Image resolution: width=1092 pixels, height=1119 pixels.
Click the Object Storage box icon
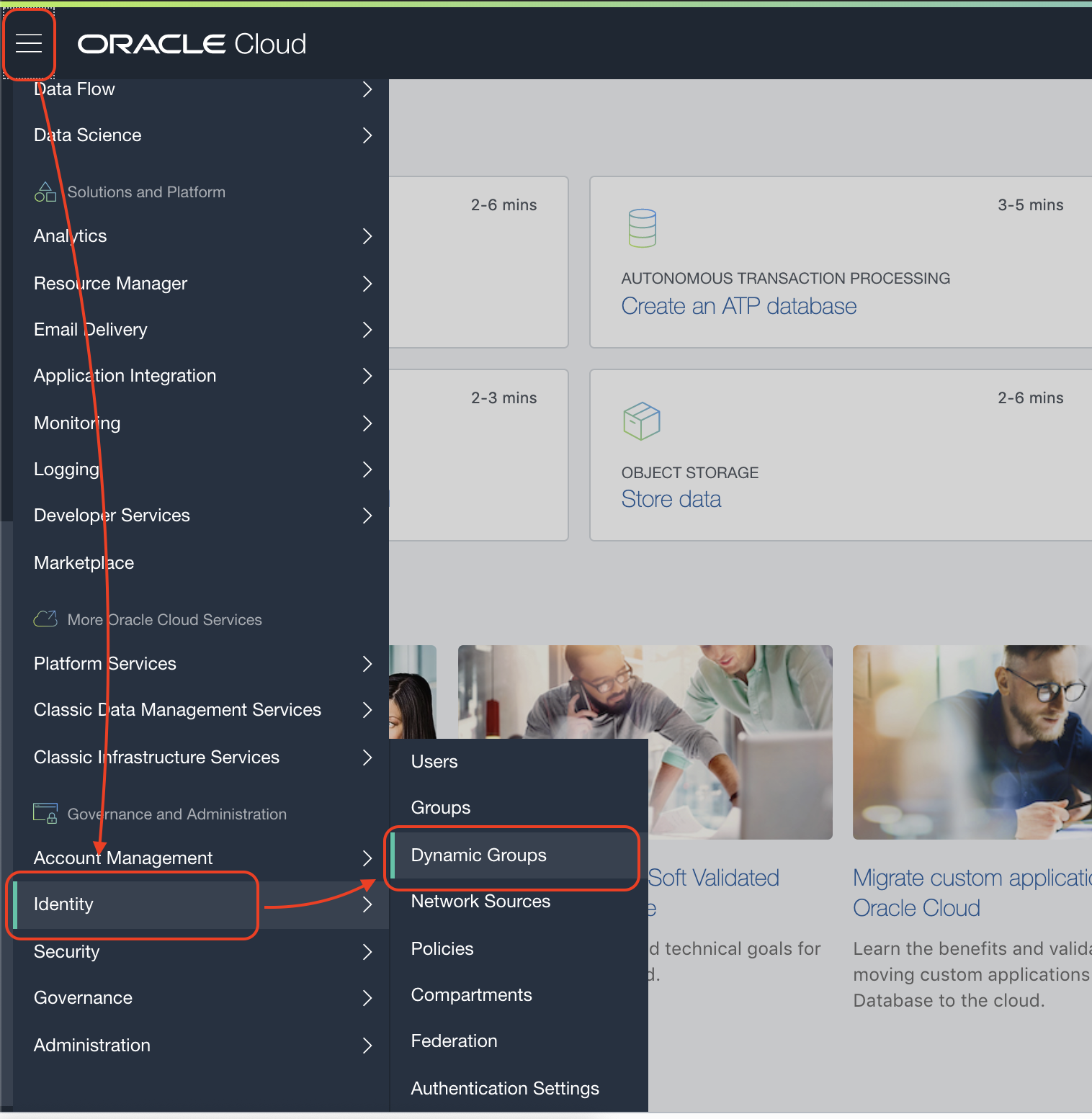tap(641, 421)
